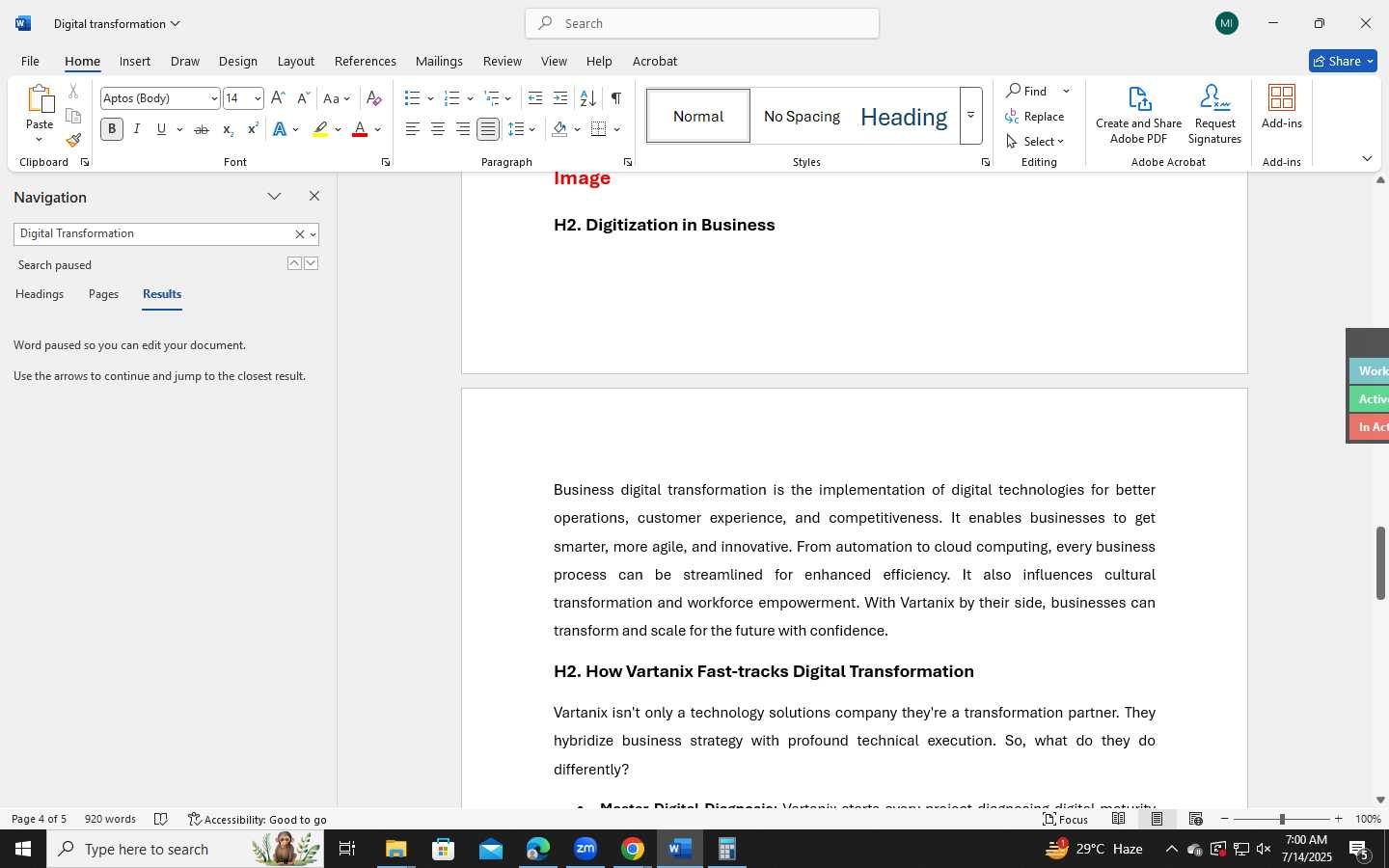Toggle Focus mode in status bar
Image resolution: width=1389 pixels, height=868 pixels.
pos(1066,819)
